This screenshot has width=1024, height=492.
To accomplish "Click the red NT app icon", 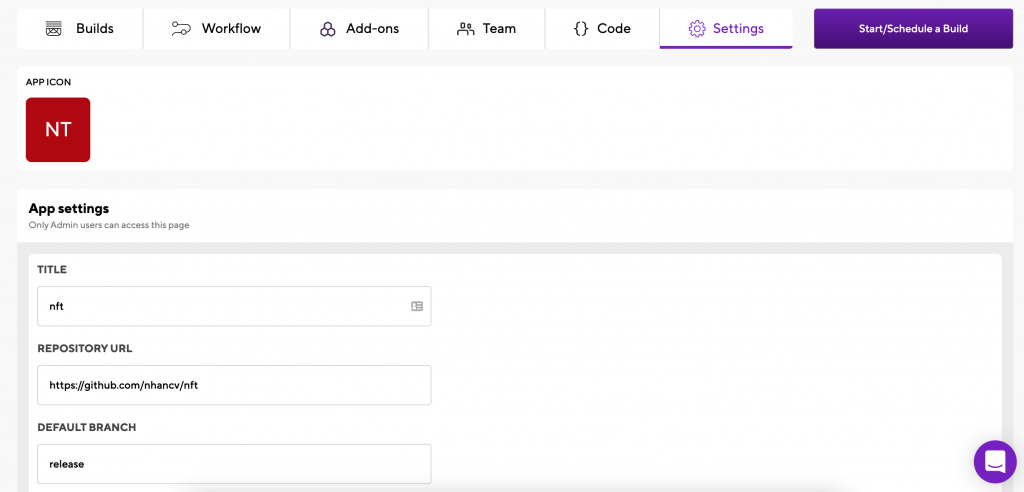I will [58, 129].
